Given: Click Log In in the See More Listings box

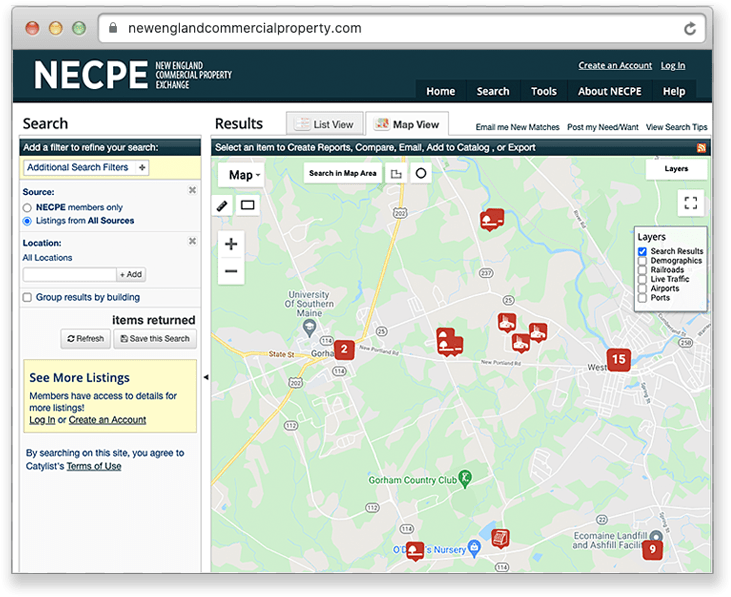Looking at the screenshot, I should tap(42, 420).
